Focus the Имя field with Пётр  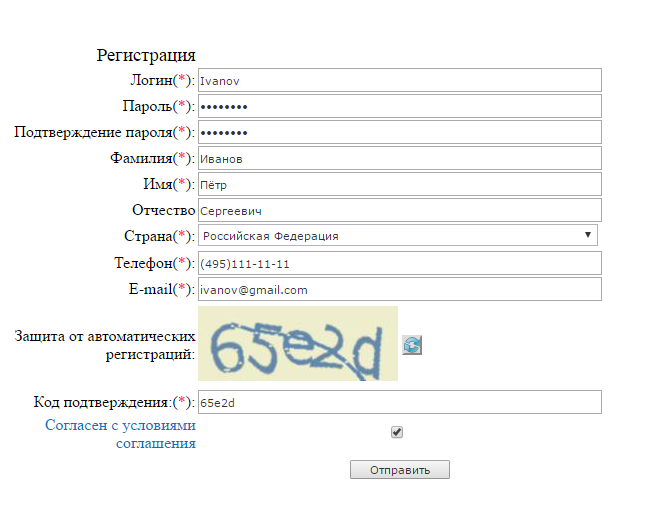(399, 184)
